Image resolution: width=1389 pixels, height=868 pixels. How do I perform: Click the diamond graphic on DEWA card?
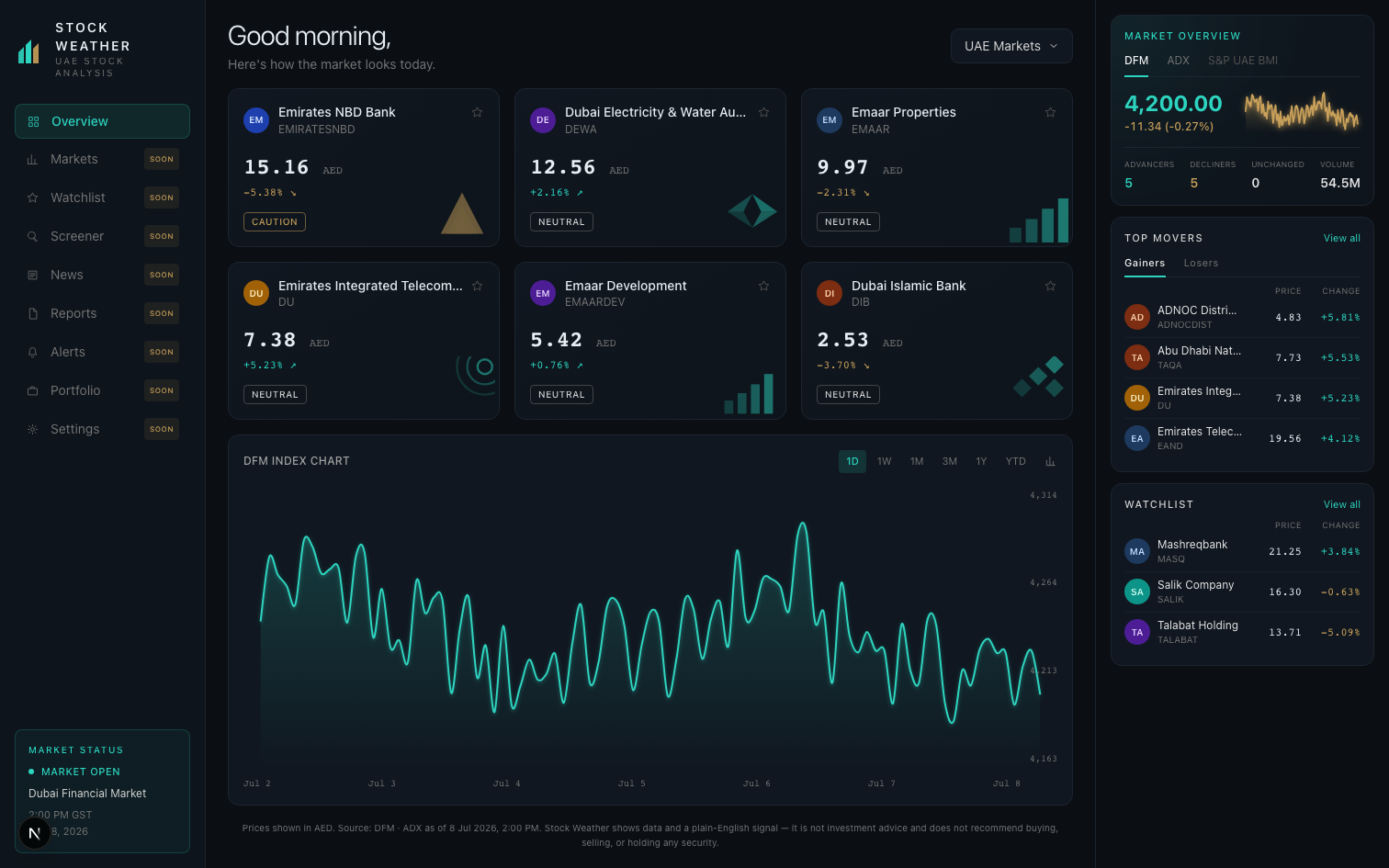pos(752,211)
